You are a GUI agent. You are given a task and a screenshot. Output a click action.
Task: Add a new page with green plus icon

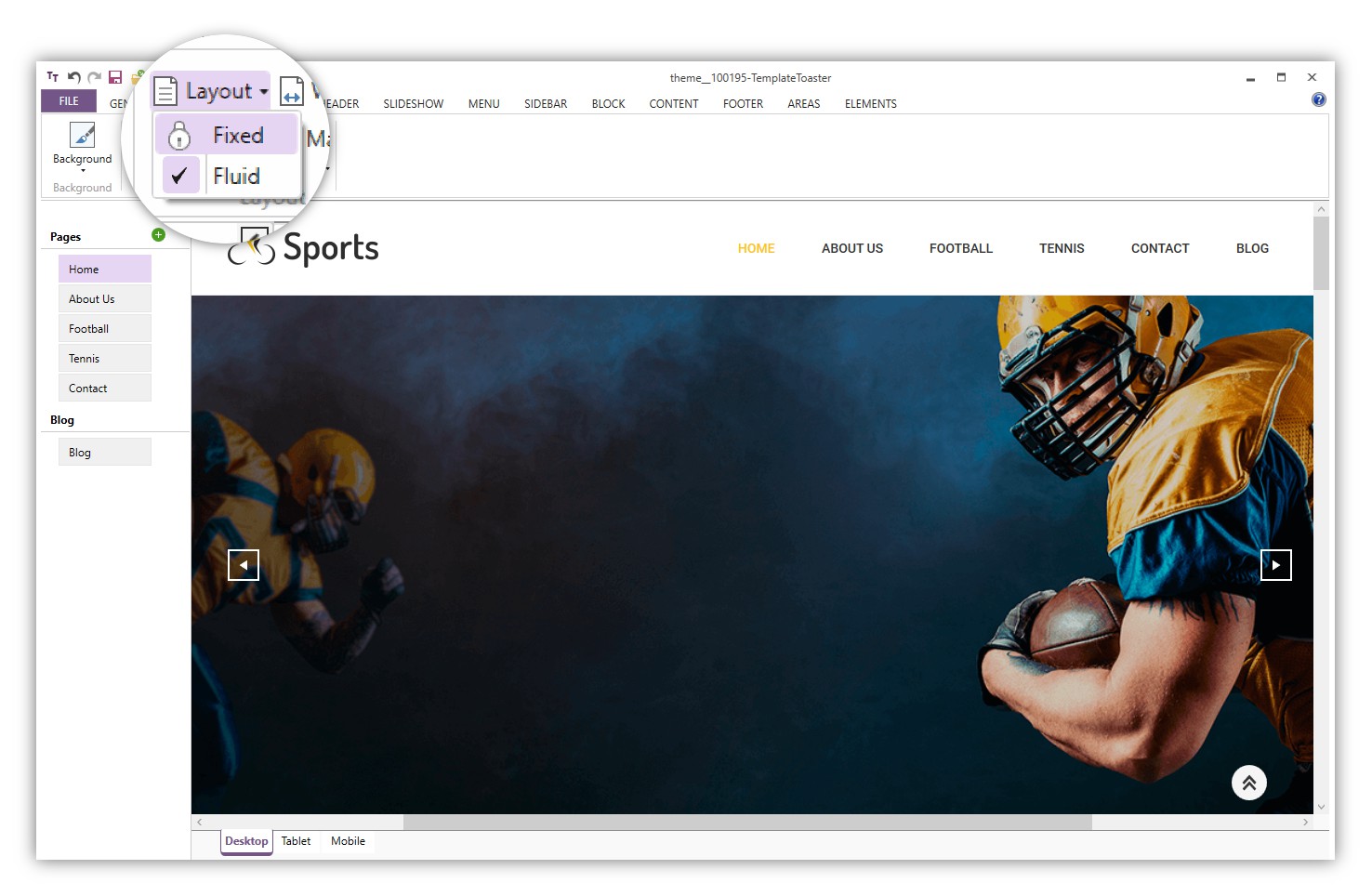(158, 235)
